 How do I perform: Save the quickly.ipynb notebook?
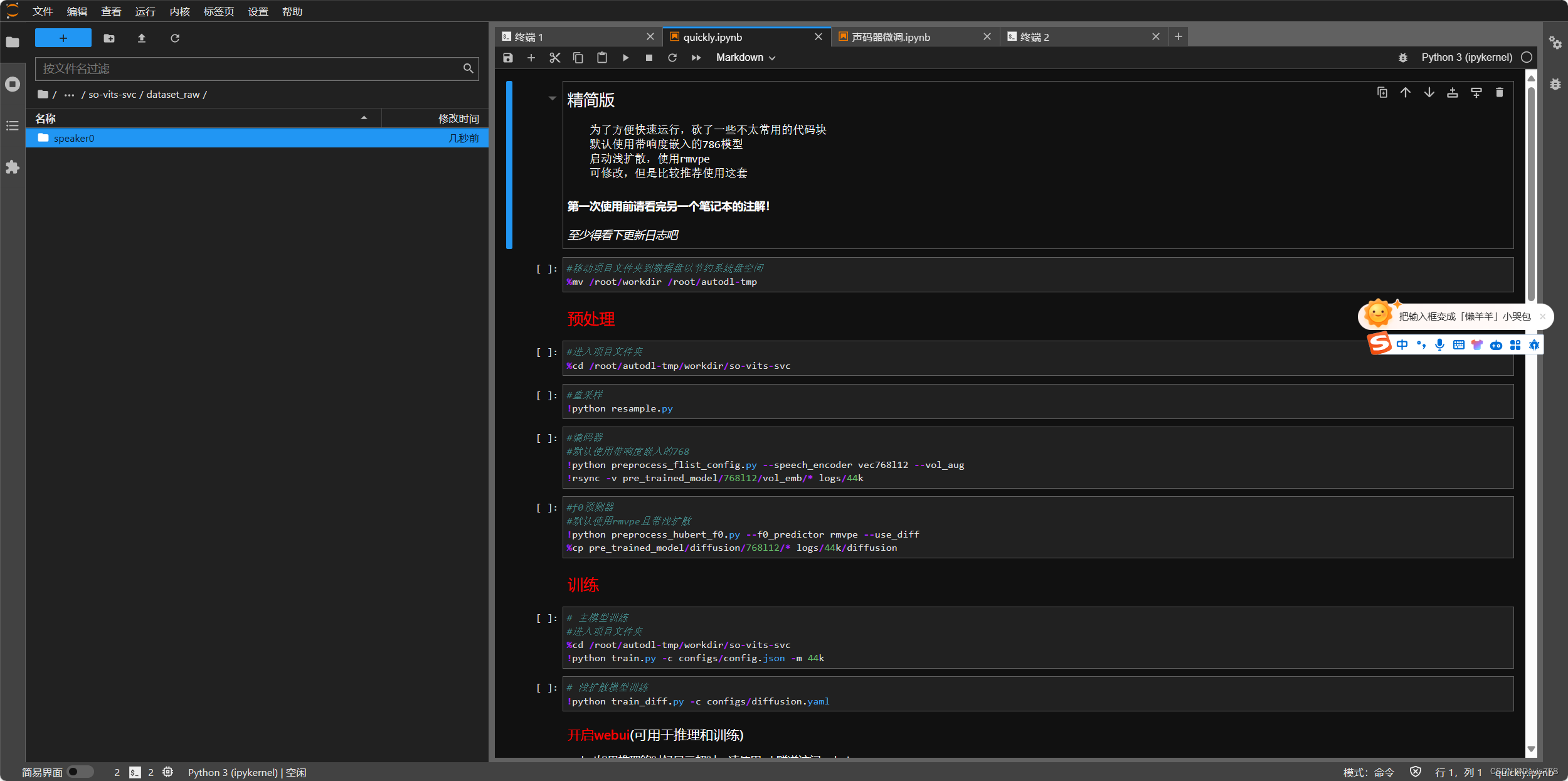pos(507,57)
